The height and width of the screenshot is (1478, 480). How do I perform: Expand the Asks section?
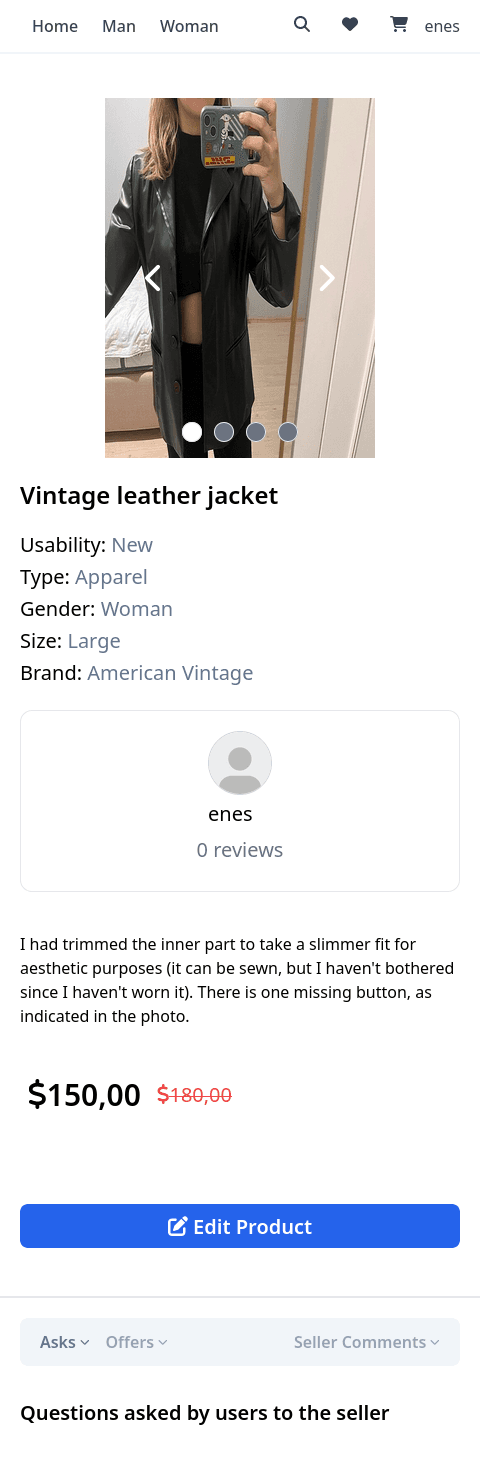pos(65,1342)
